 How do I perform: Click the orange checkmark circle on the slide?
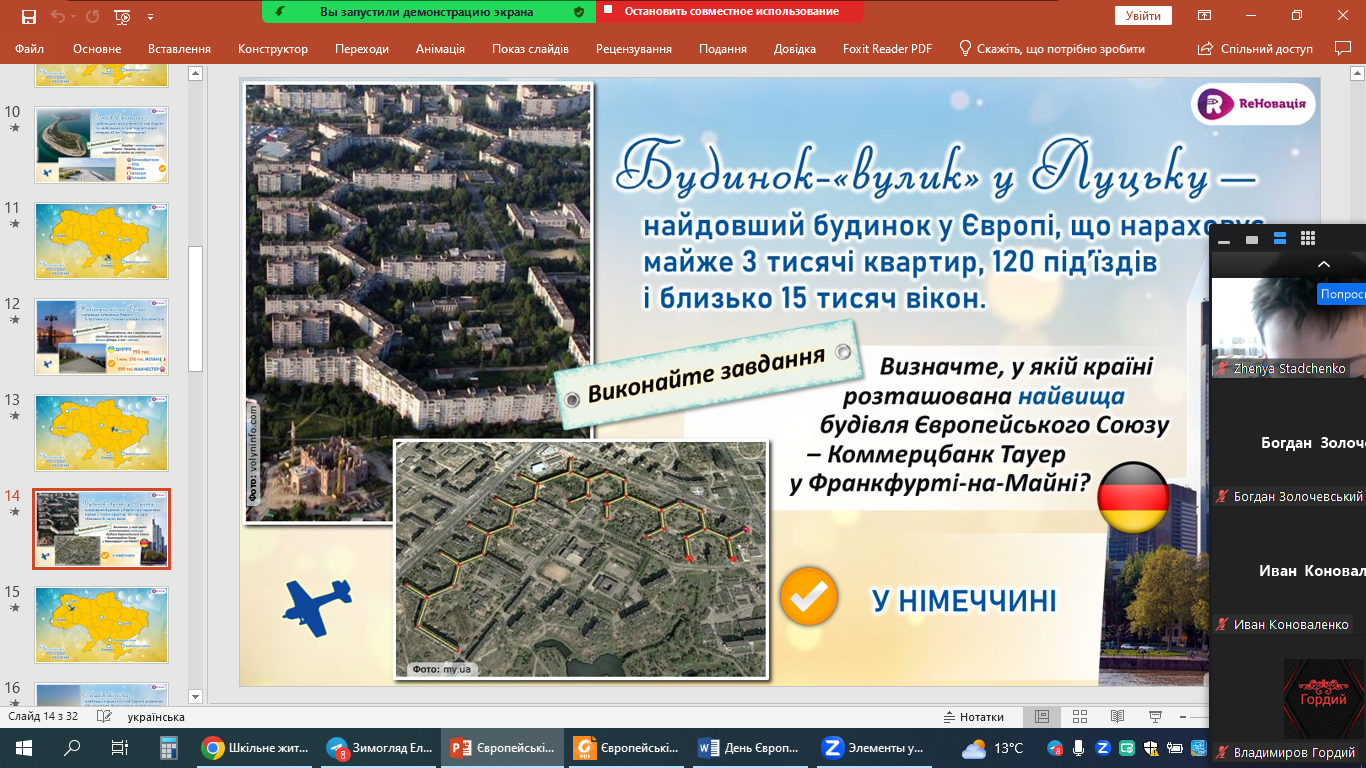point(809,597)
